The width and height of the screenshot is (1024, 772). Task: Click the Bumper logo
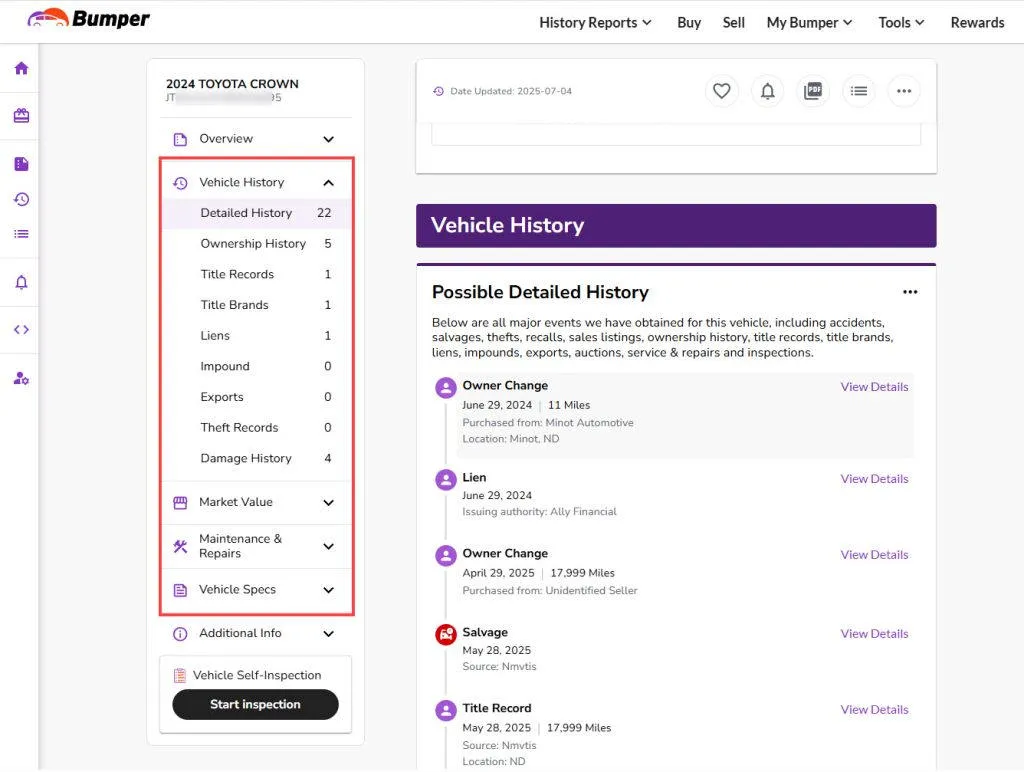(89, 18)
